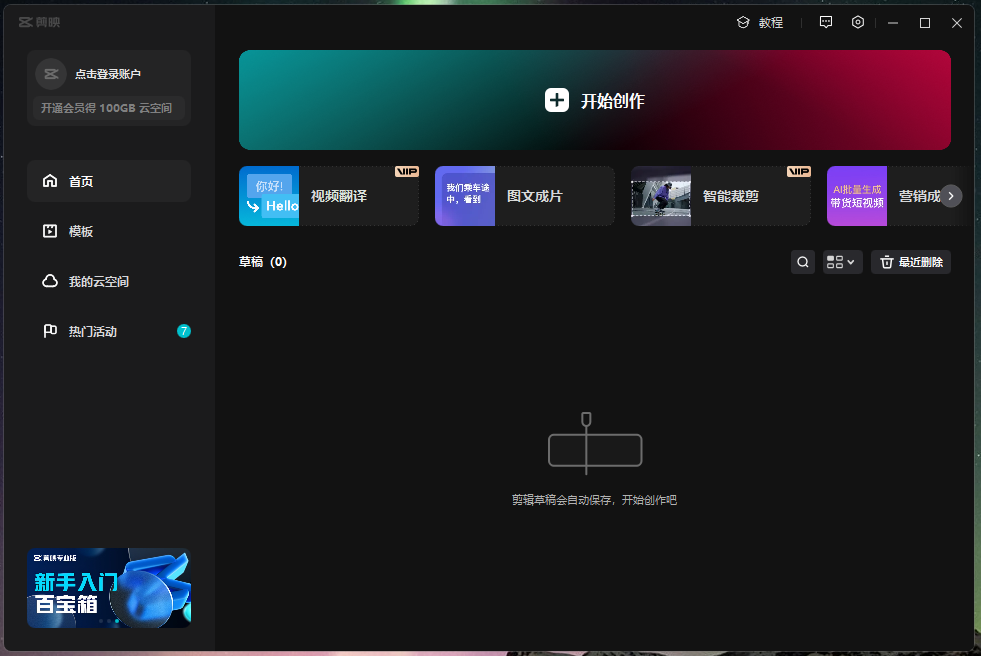The width and height of the screenshot is (981, 656).
Task: Click the cloud icon beside 我的云空间
Action: [x=50, y=281]
